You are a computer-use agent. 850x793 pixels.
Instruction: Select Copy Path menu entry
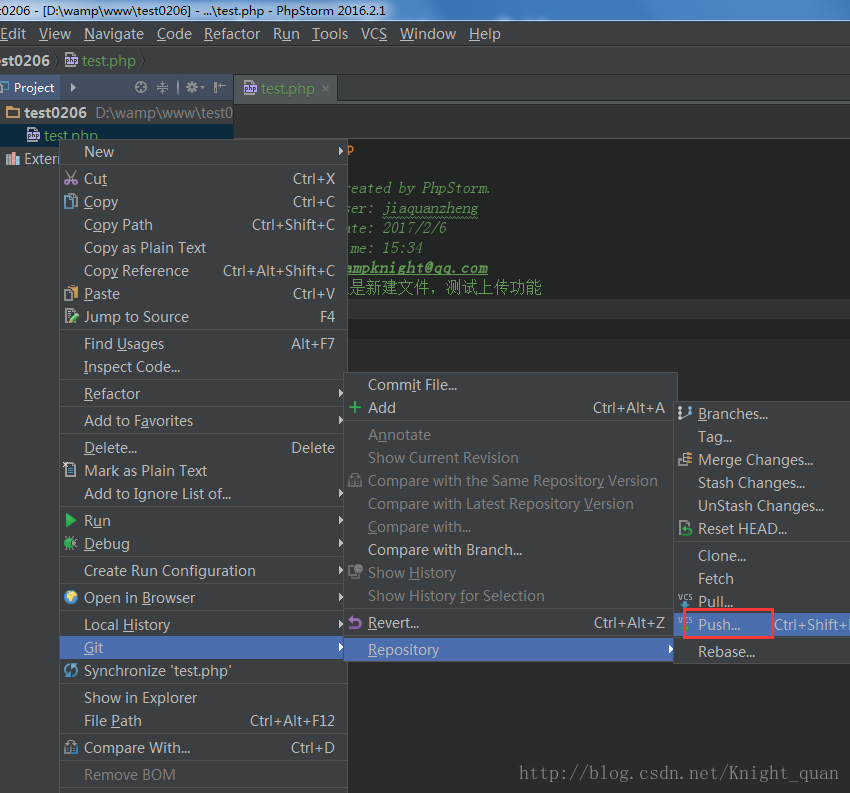click(x=203, y=224)
